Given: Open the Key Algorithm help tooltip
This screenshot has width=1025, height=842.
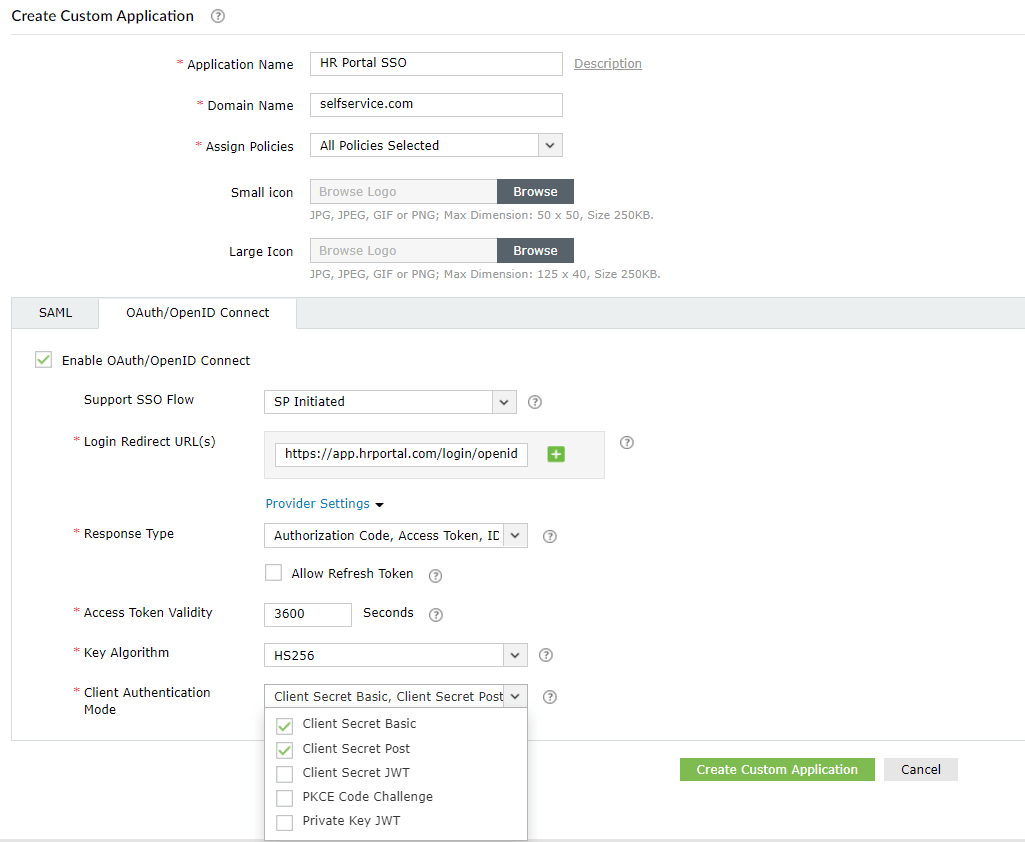Looking at the screenshot, I should [x=545, y=655].
